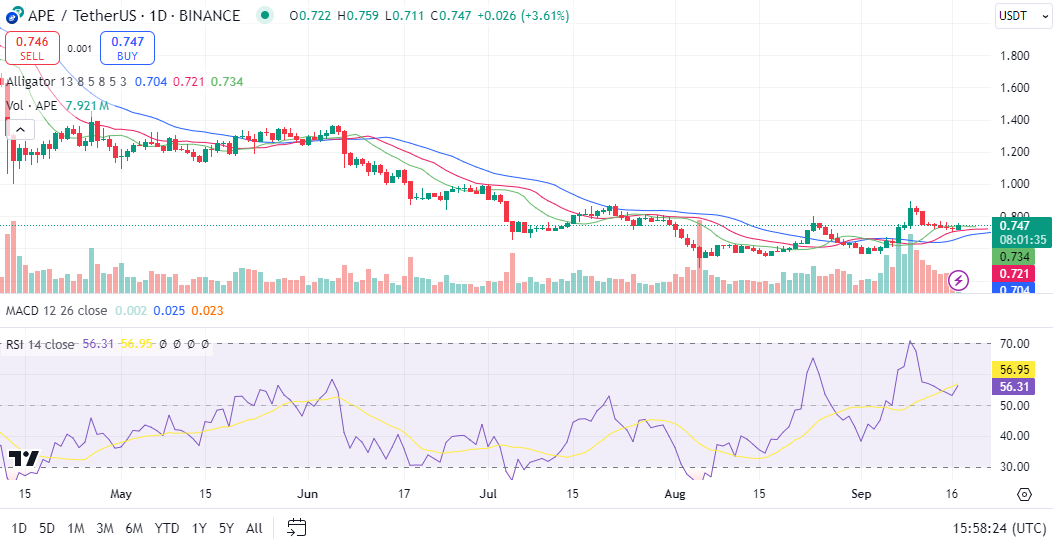Click the 30.00 RSI axis label
Image resolution: width=1053 pixels, height=543 pixels.
(1014, 466)
